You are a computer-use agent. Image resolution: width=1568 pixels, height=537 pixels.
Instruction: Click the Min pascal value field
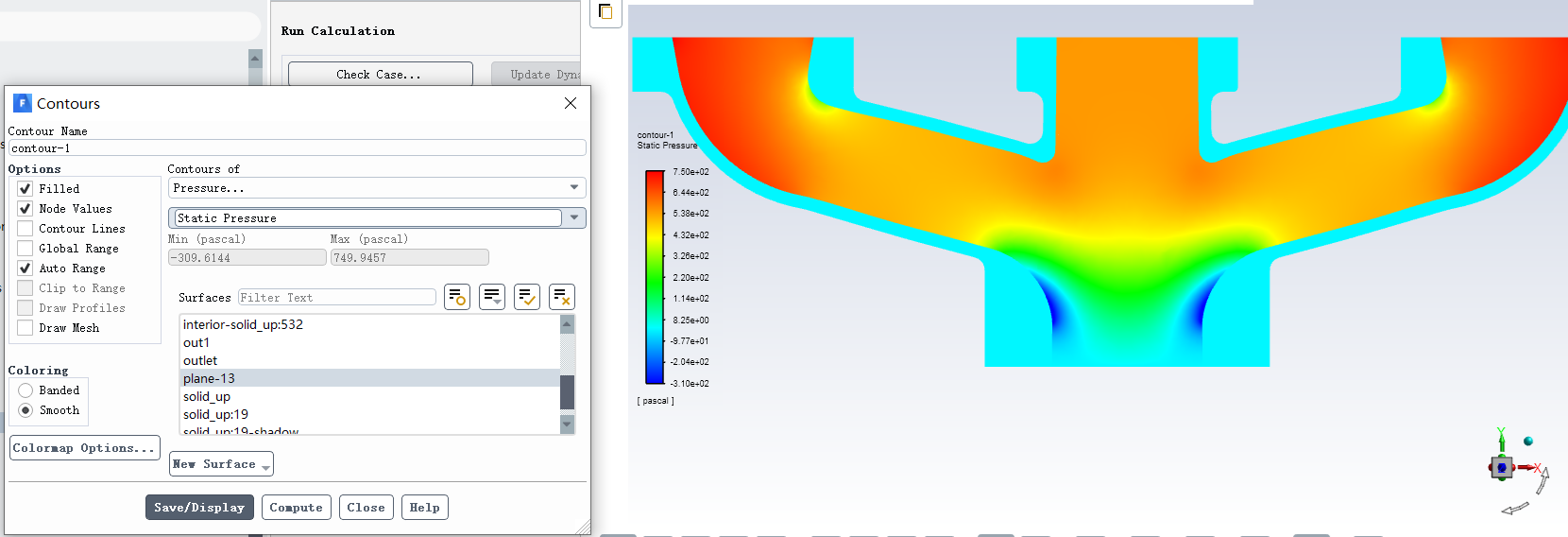tap(247, 257)
